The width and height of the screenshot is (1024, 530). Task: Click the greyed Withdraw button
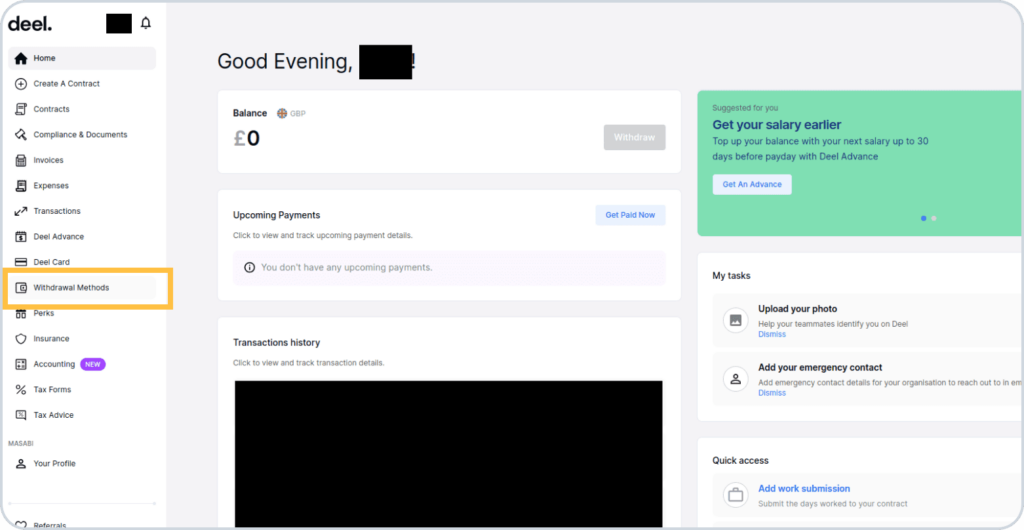634,138
